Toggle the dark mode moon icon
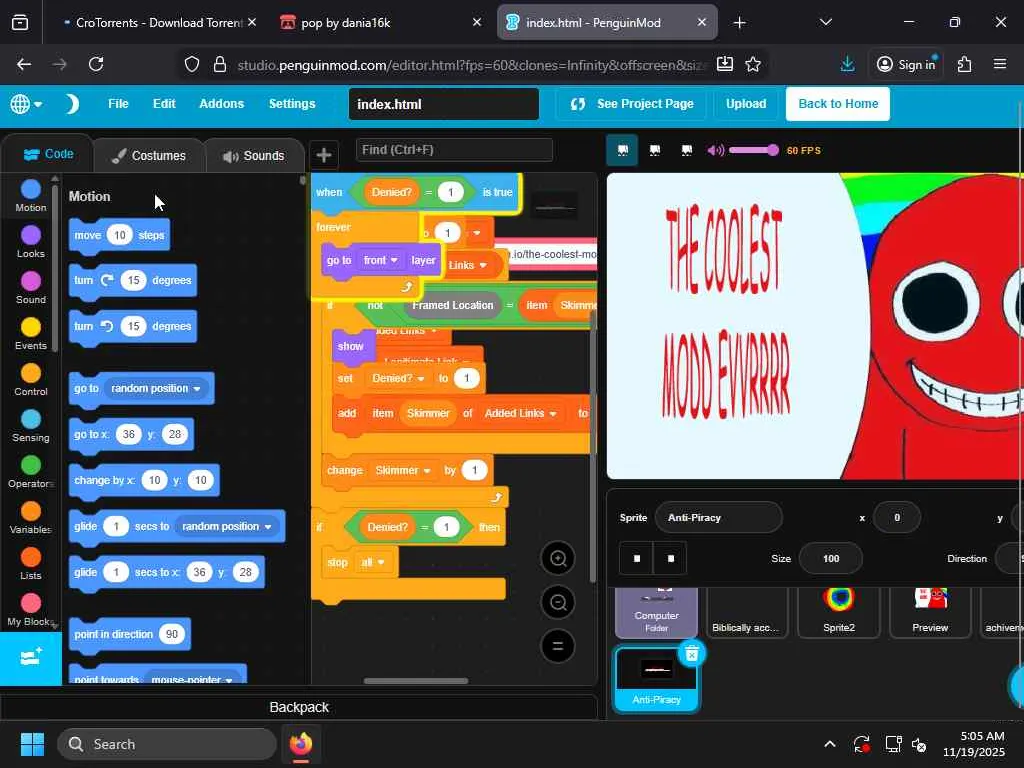The height and width of the screenshot is (768, 1024). [72, 104]
